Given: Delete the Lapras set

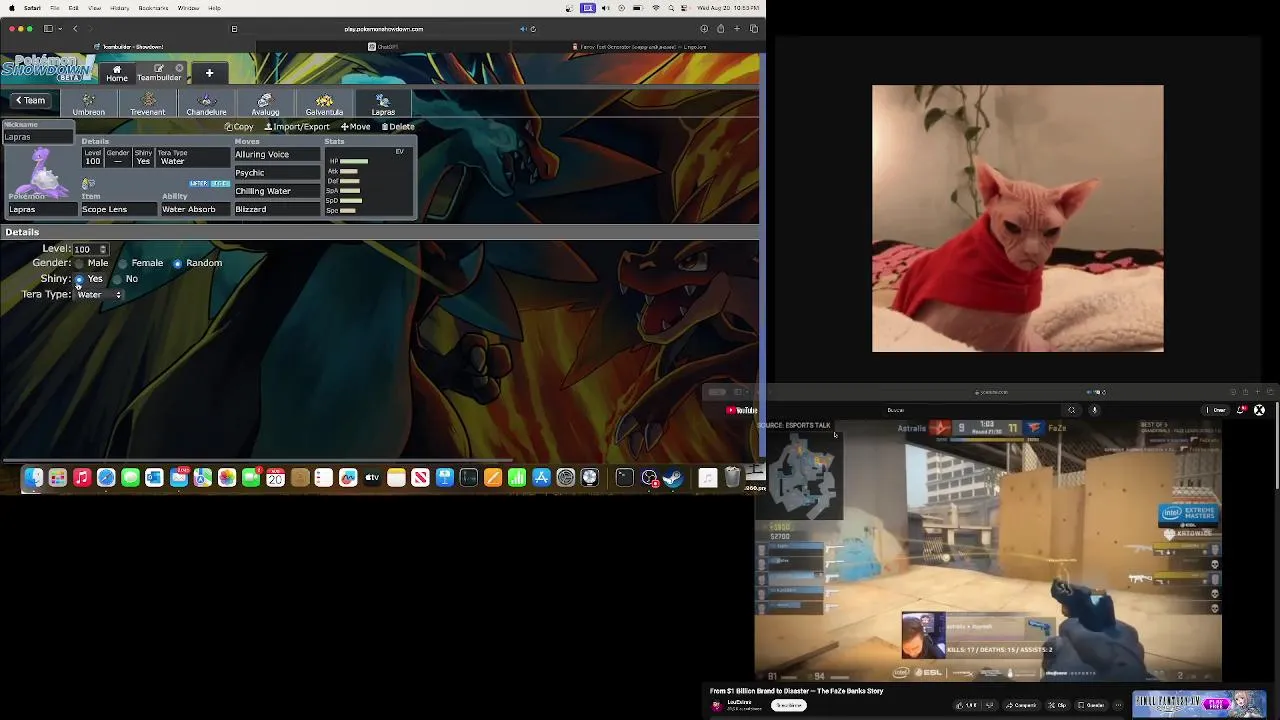Looking at the screenshot, I should [398, 127].
